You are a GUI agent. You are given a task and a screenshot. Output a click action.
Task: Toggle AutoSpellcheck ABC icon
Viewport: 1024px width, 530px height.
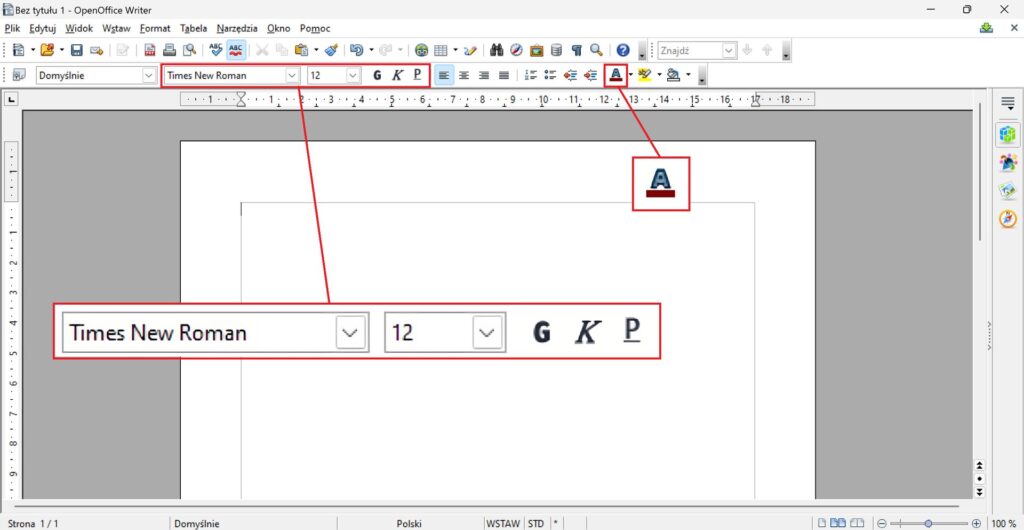(x=237, y=50)
